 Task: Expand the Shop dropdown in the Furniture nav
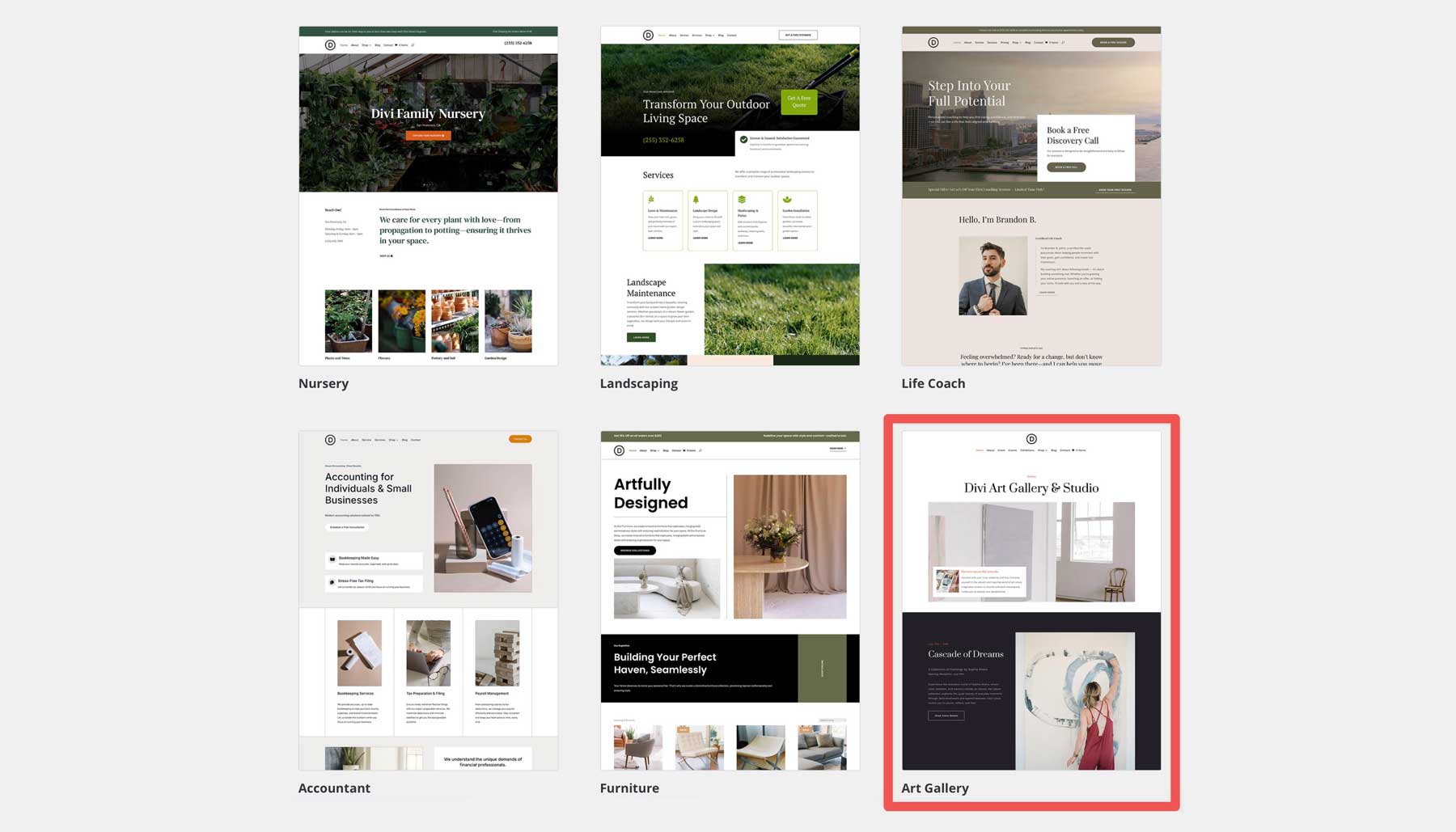pos(654,450)
